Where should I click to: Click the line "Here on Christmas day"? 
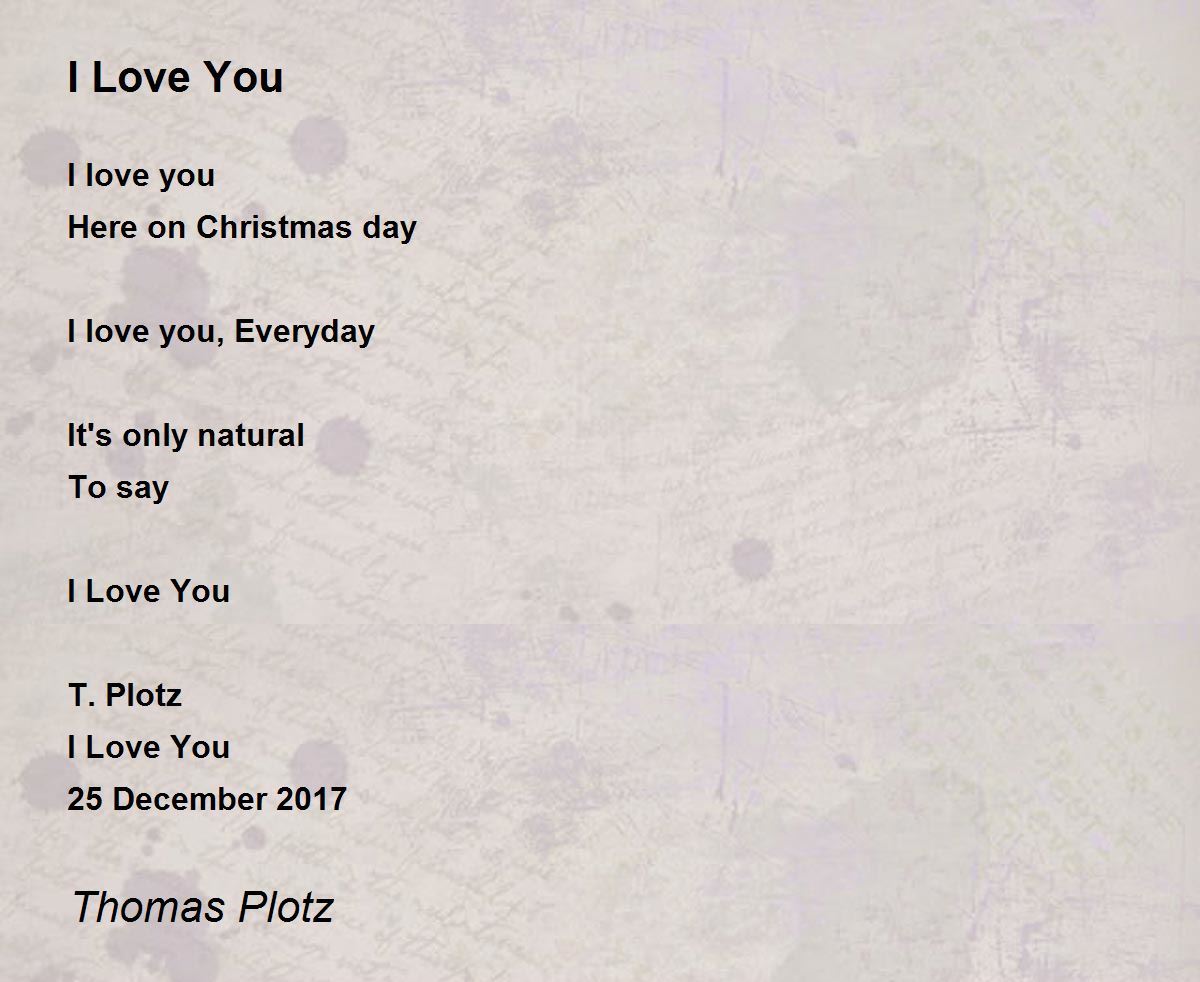tap(242, 228)
